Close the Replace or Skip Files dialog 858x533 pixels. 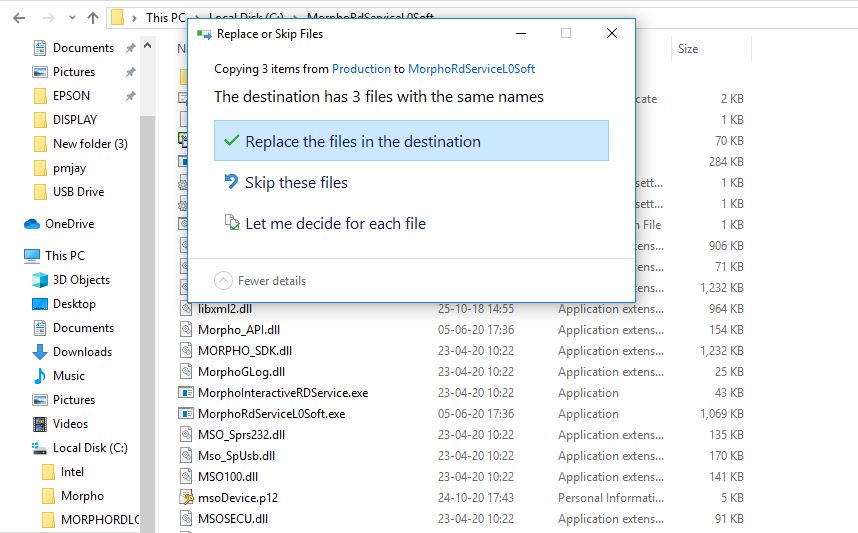(612, 33)
